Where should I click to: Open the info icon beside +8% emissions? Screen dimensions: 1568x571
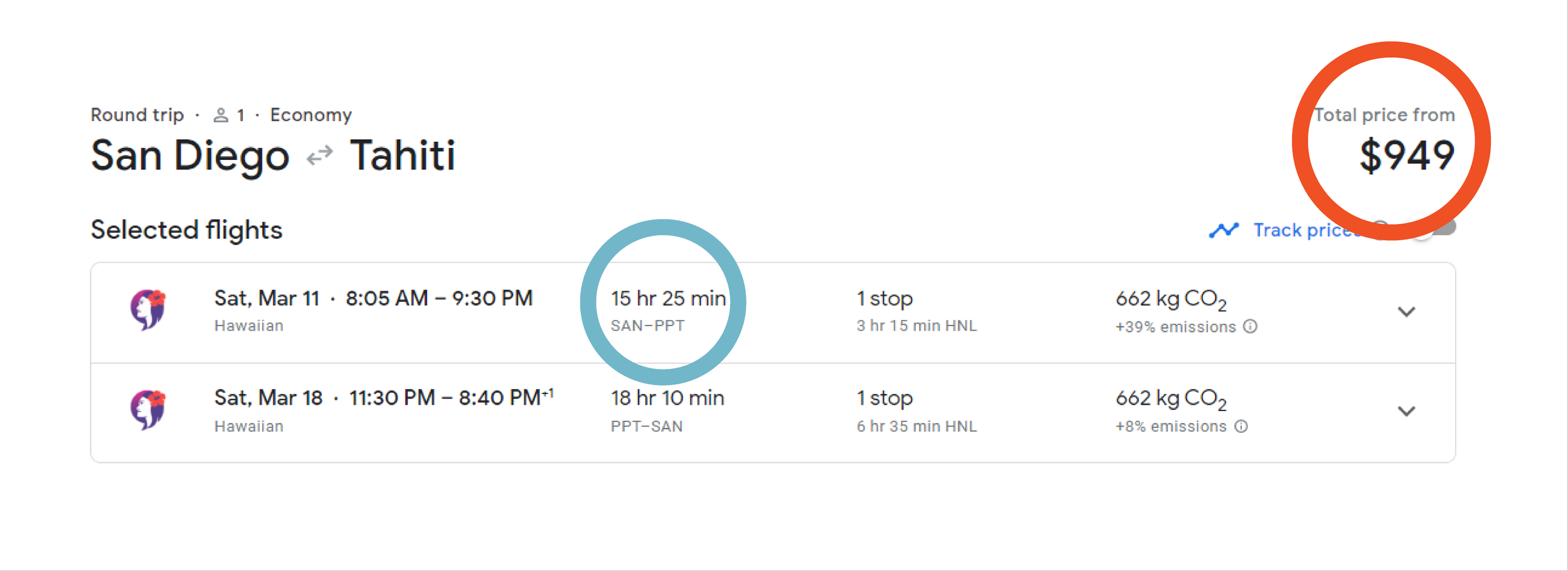point(1241,427)
